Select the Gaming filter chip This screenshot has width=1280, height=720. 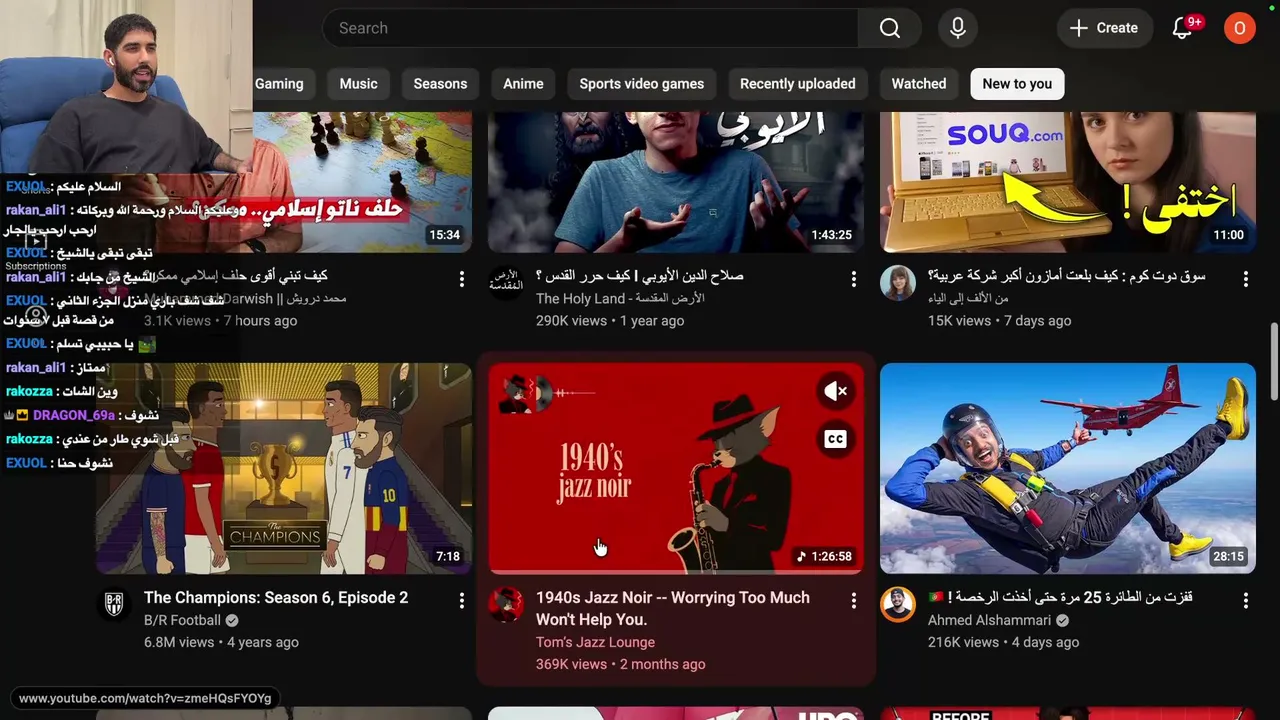(279, 84)
